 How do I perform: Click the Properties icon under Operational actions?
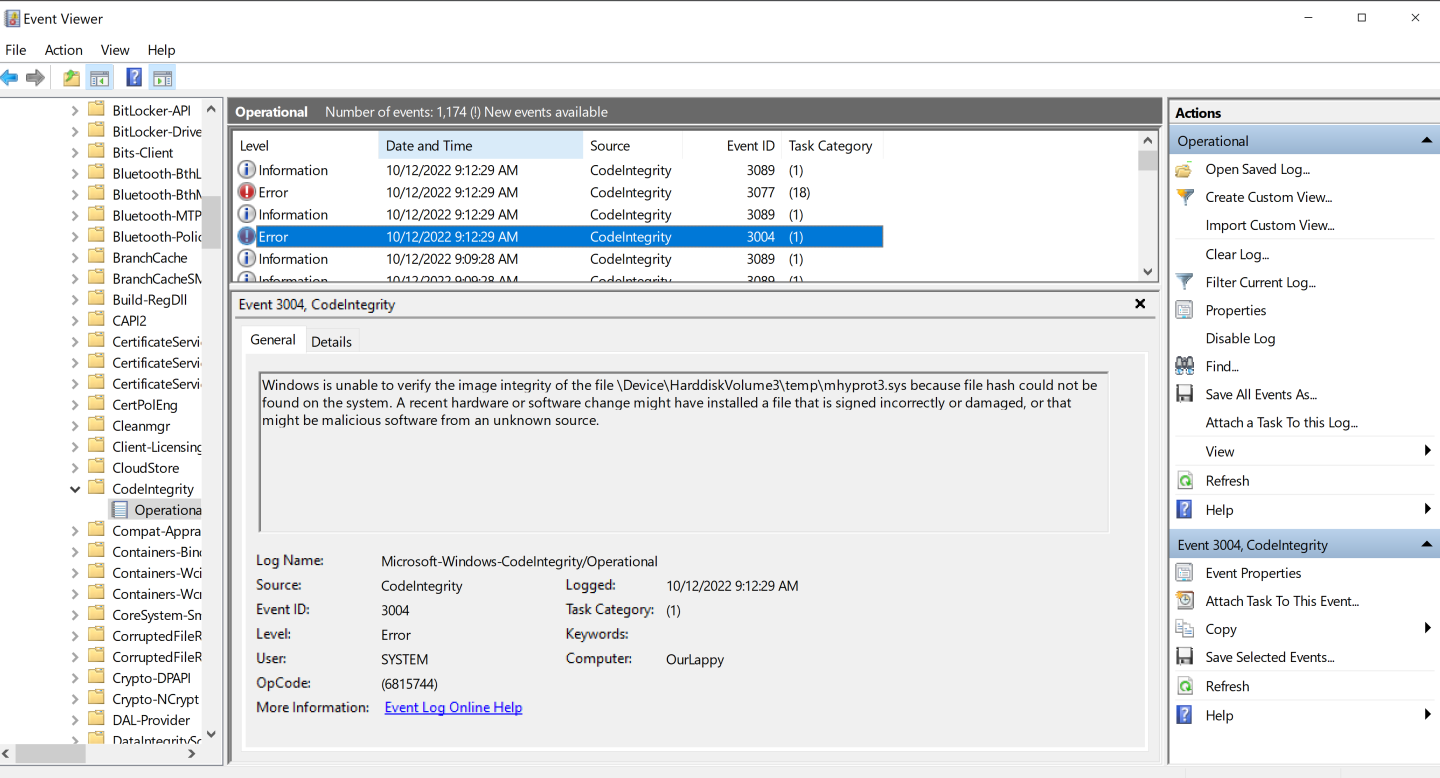(x=1185, y=310)
